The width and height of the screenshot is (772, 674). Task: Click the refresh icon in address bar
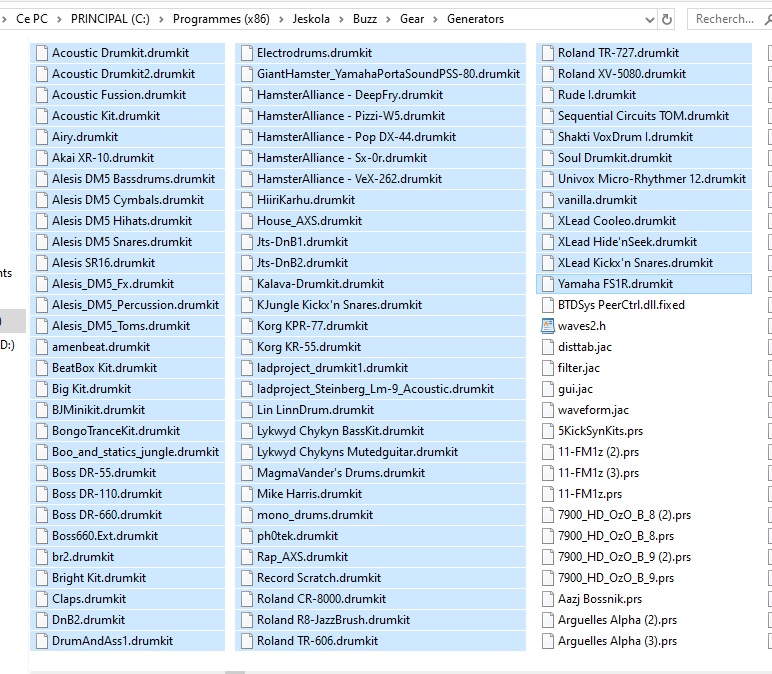(x=667, y=20)
